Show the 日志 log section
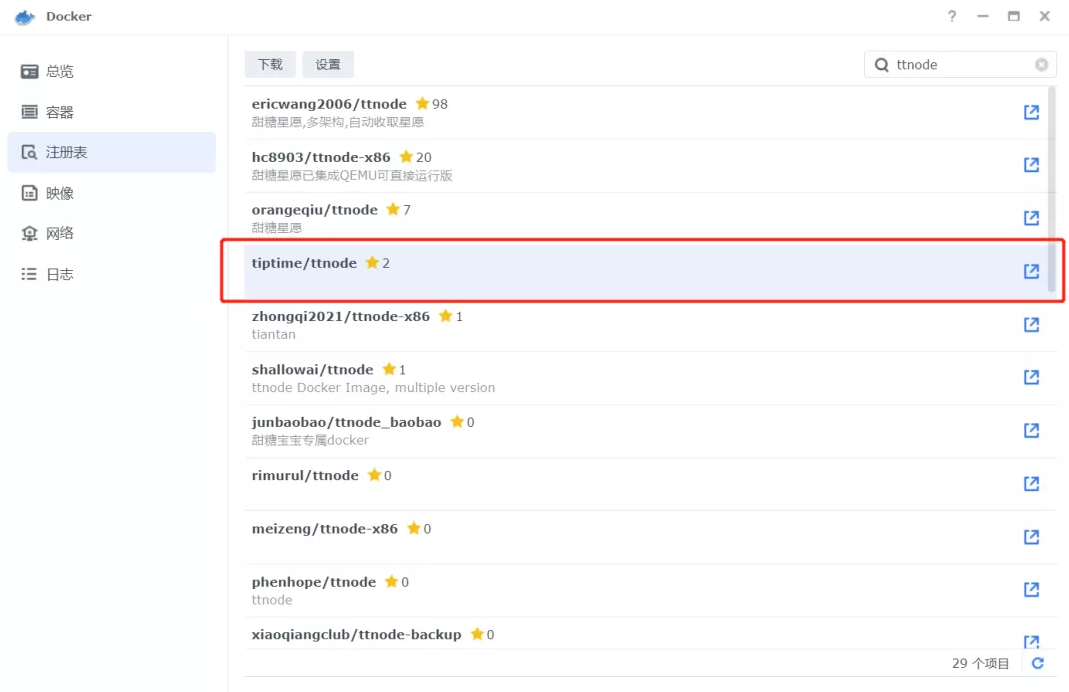Screen dimensions: 1069x692 pos(60,274)
